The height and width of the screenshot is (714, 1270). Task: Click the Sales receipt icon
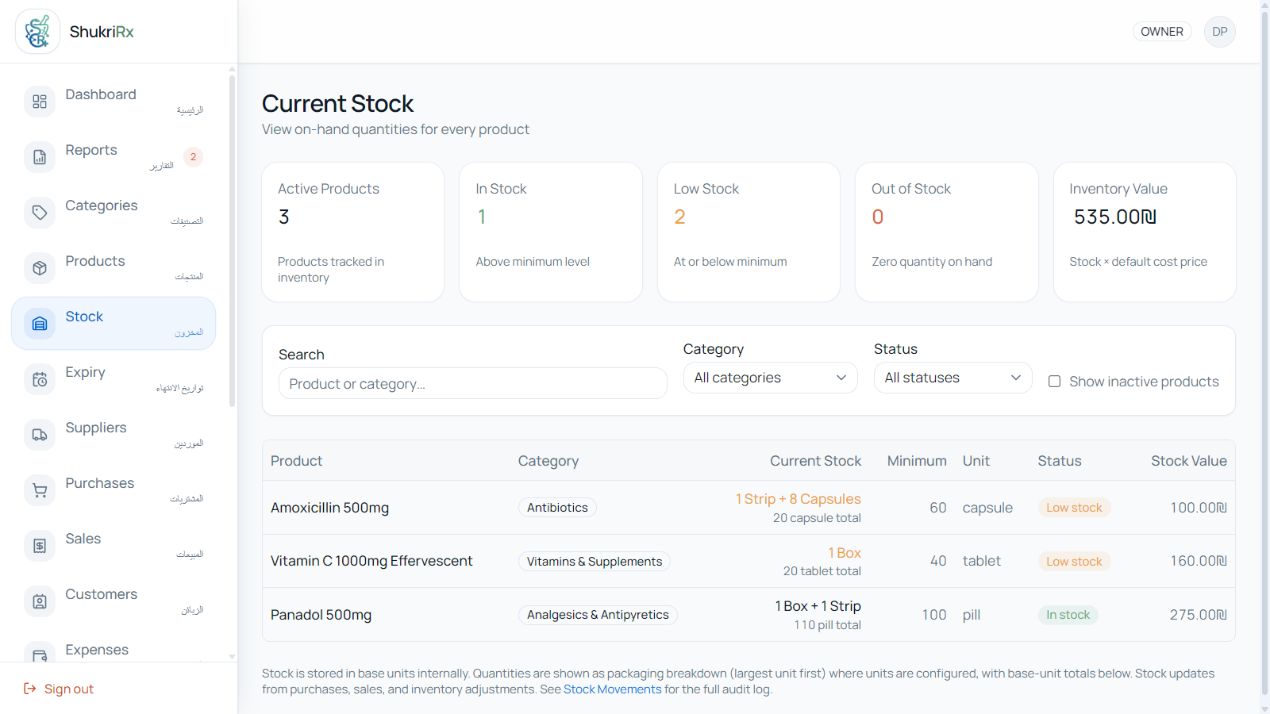point(40,545)
